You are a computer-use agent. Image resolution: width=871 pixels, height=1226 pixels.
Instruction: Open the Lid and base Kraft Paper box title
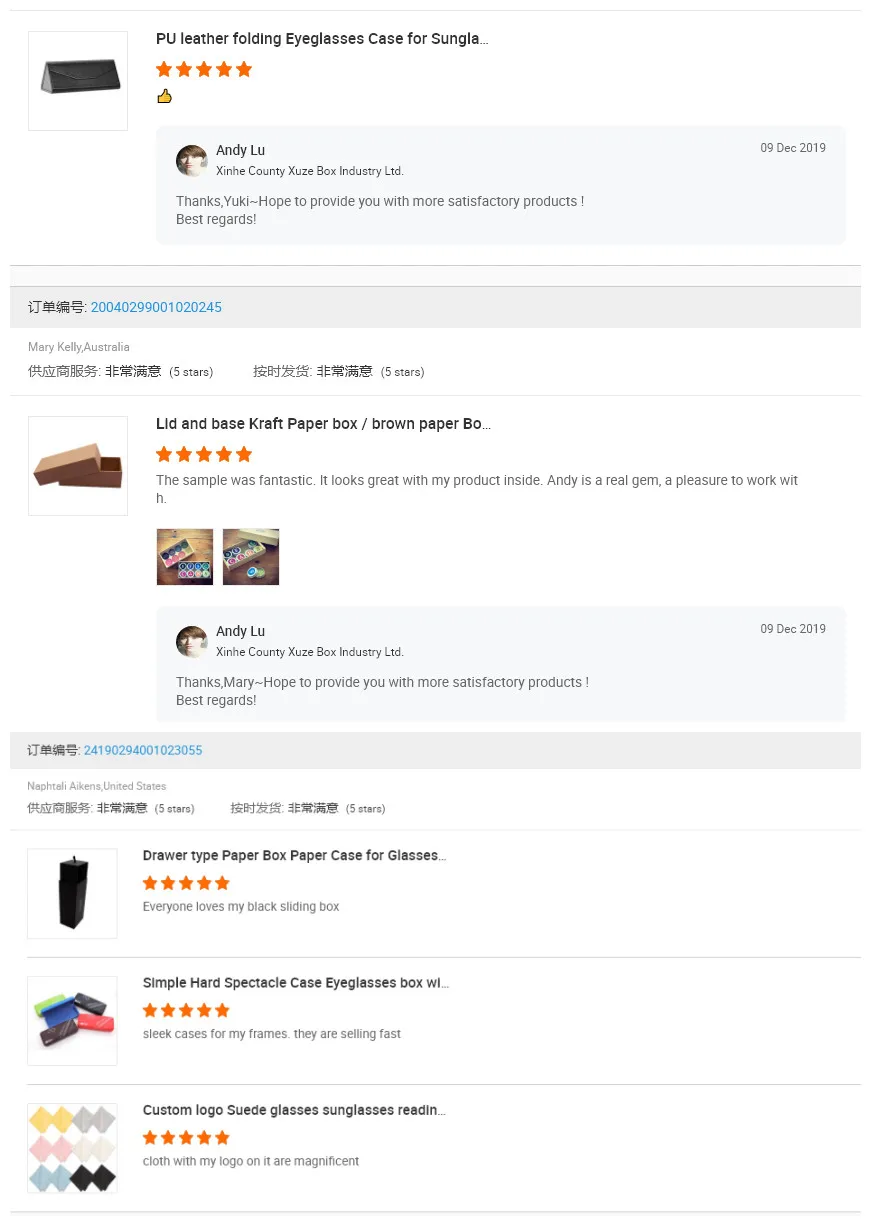[x=323, y=424]
